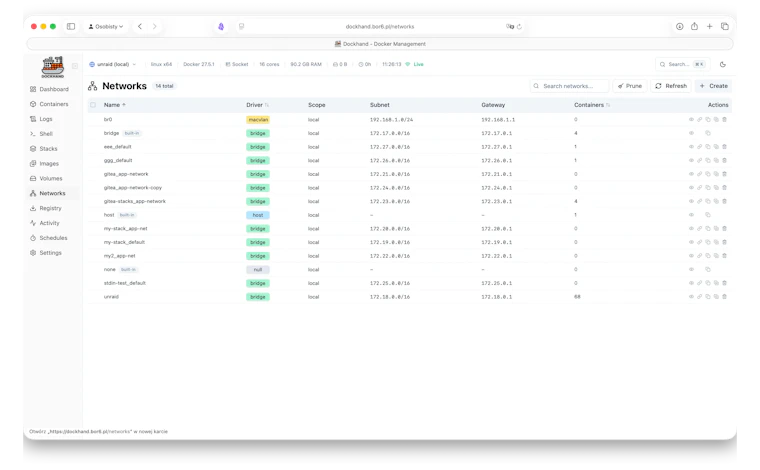Delete the unraid network with the trash icon

(725, 297)
